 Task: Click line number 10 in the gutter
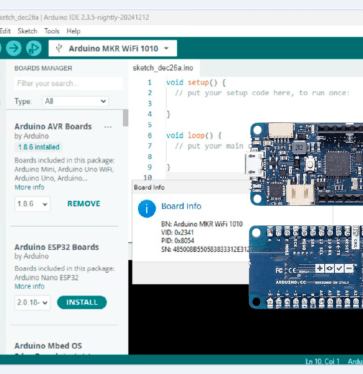pyautogui.click(x=148, y=178)
